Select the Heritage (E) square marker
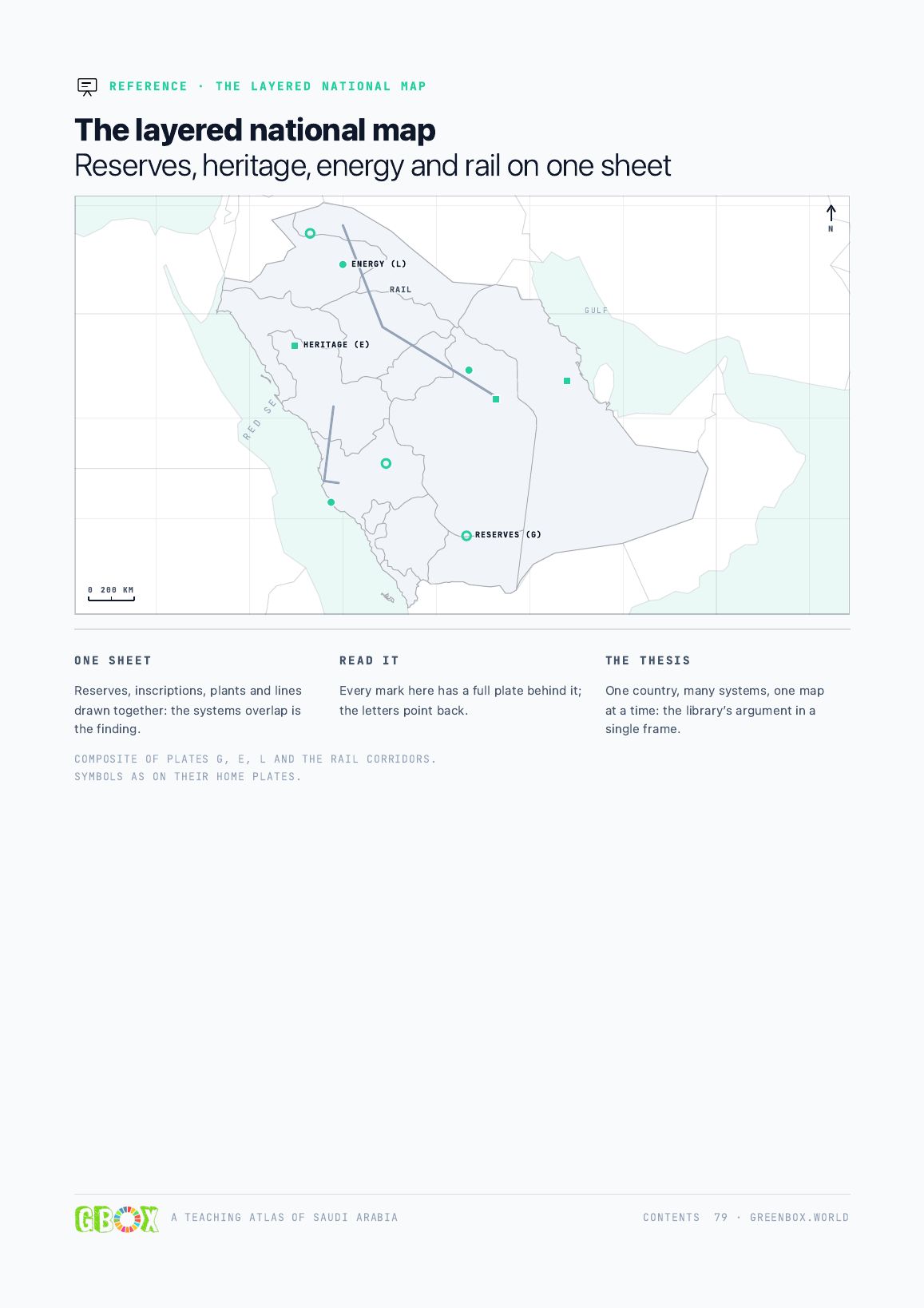Viewport: 924px width, 1308px height. coord(295,346)
